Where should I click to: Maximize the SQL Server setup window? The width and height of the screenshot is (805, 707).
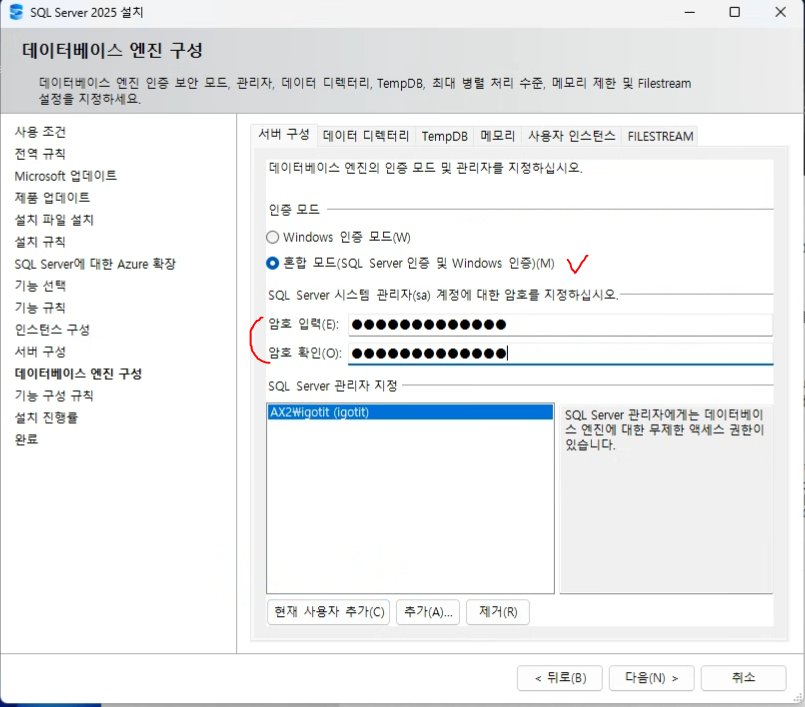[735, 12]
